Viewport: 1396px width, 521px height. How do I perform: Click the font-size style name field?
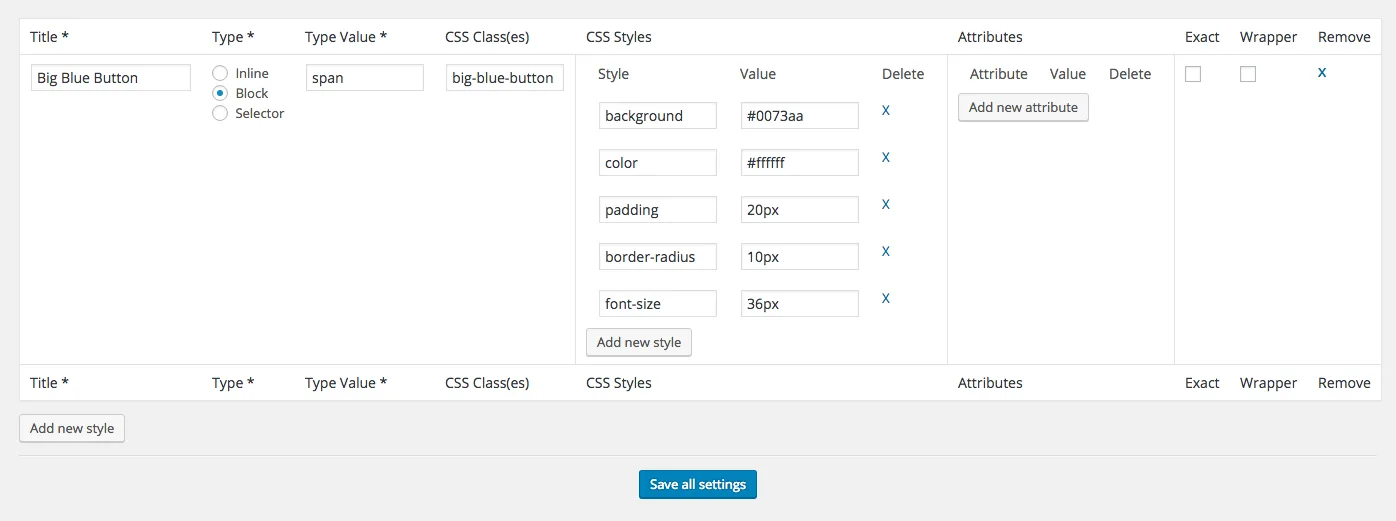(658, 303)
